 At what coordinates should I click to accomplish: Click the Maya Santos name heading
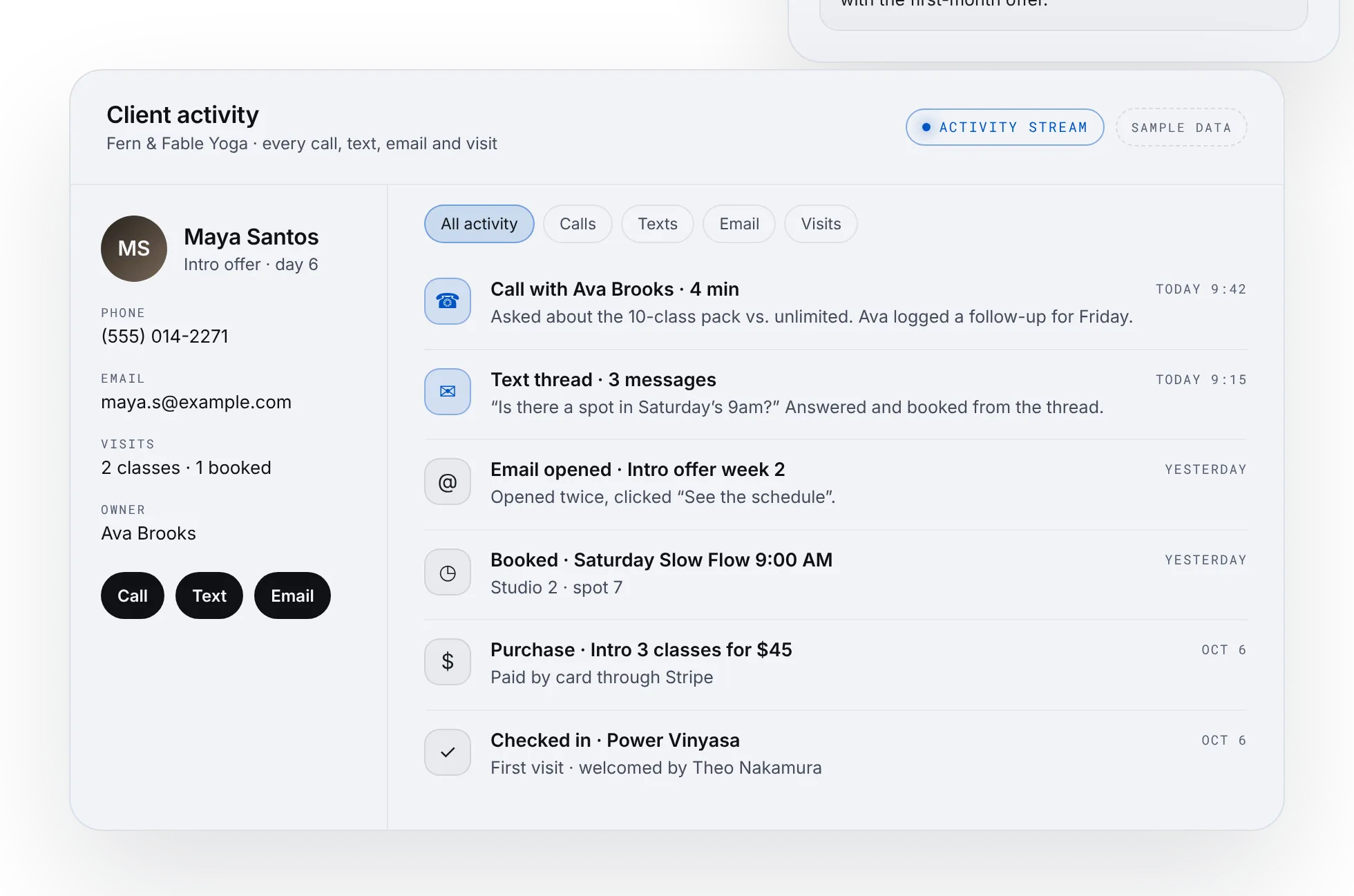click(251, 237)
